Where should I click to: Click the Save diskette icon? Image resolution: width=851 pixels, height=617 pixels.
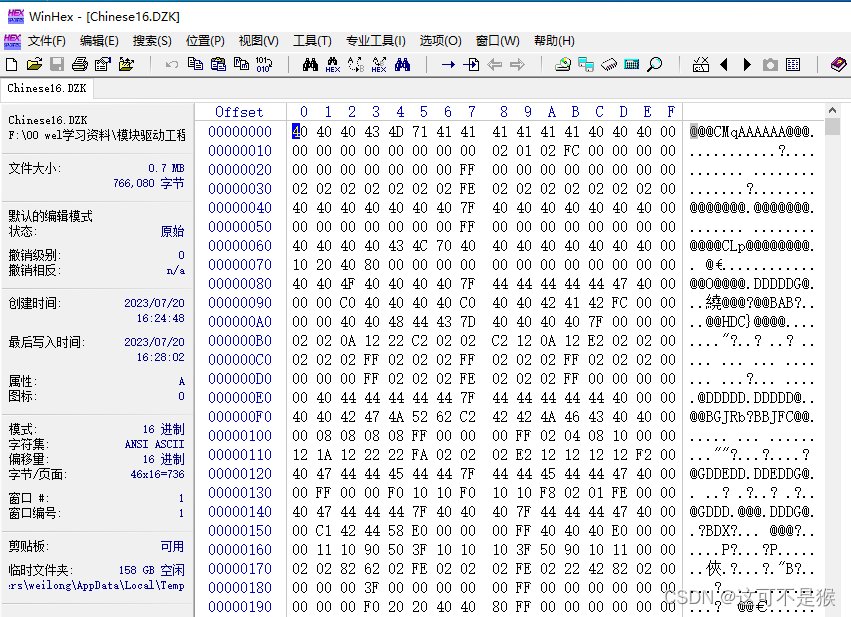[x=57, y=65]
